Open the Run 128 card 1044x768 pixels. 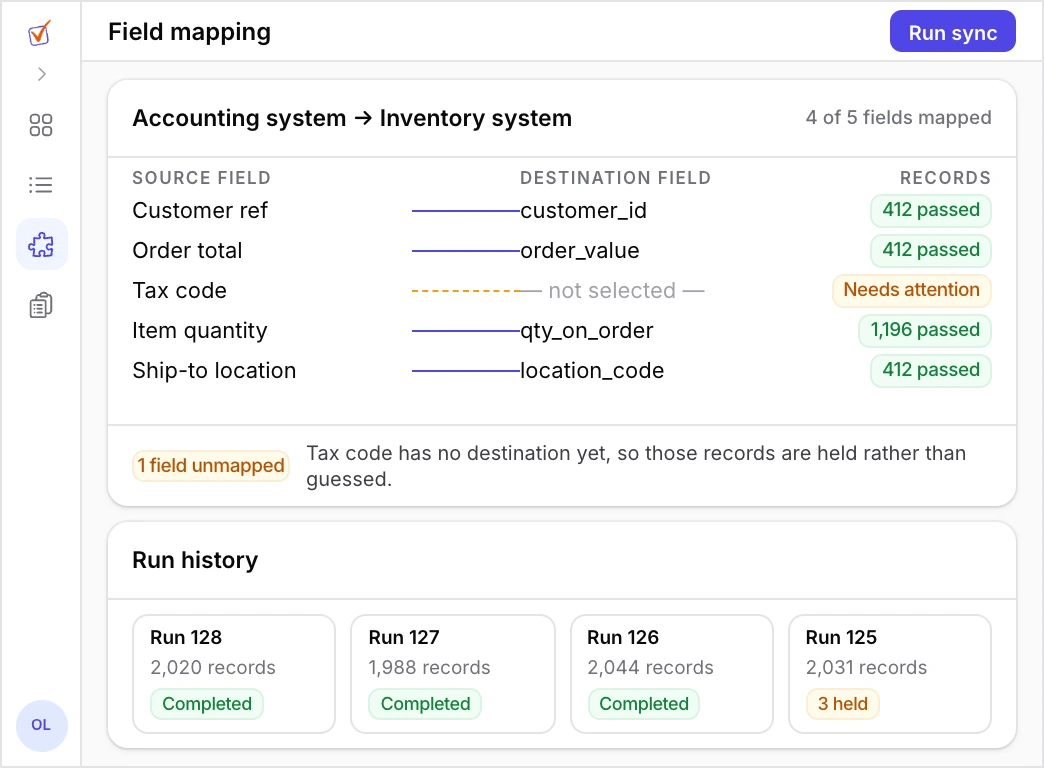pyautogui.click(x=234, y=673)
